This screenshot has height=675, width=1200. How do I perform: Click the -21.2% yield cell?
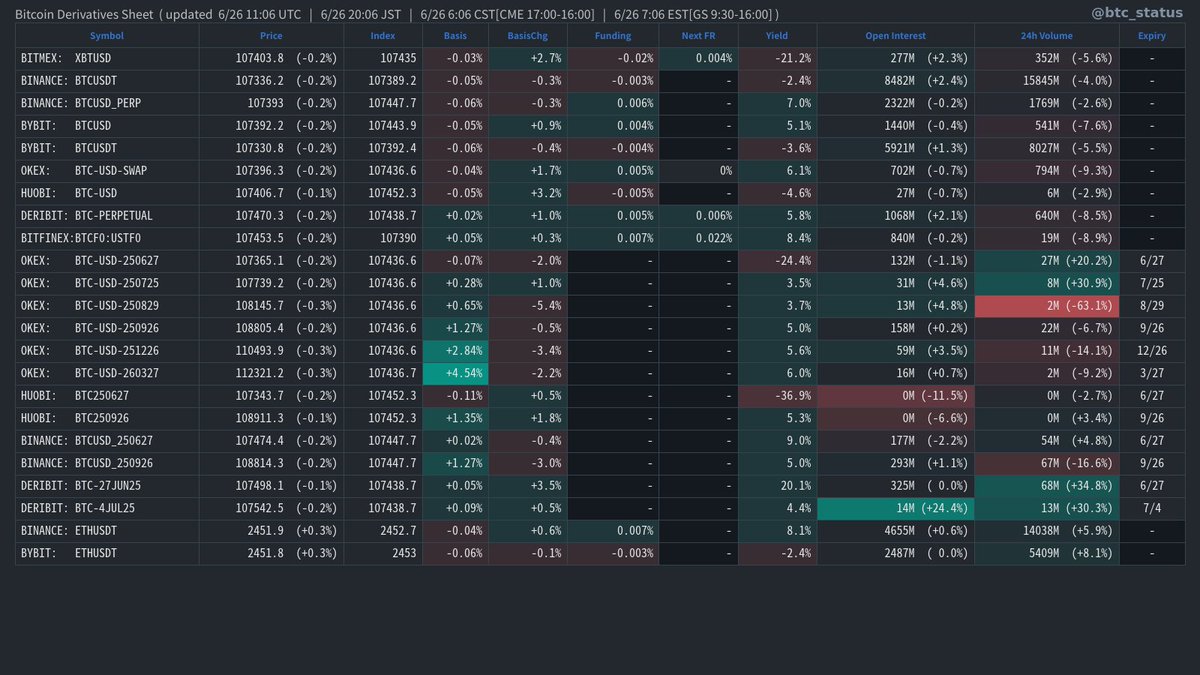[x=777, y=58]
